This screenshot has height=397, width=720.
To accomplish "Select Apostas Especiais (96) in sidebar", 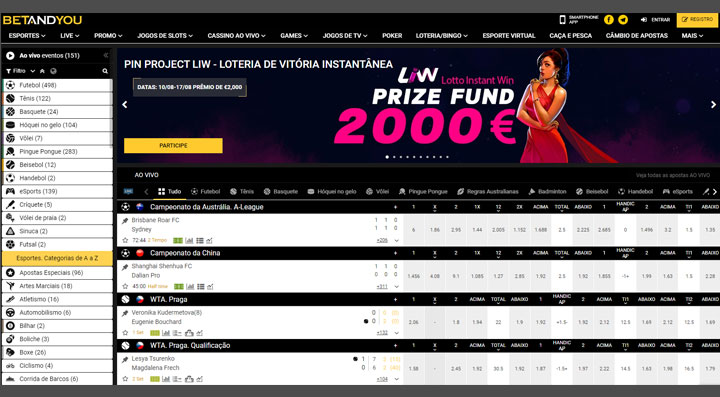I will 57,273.
